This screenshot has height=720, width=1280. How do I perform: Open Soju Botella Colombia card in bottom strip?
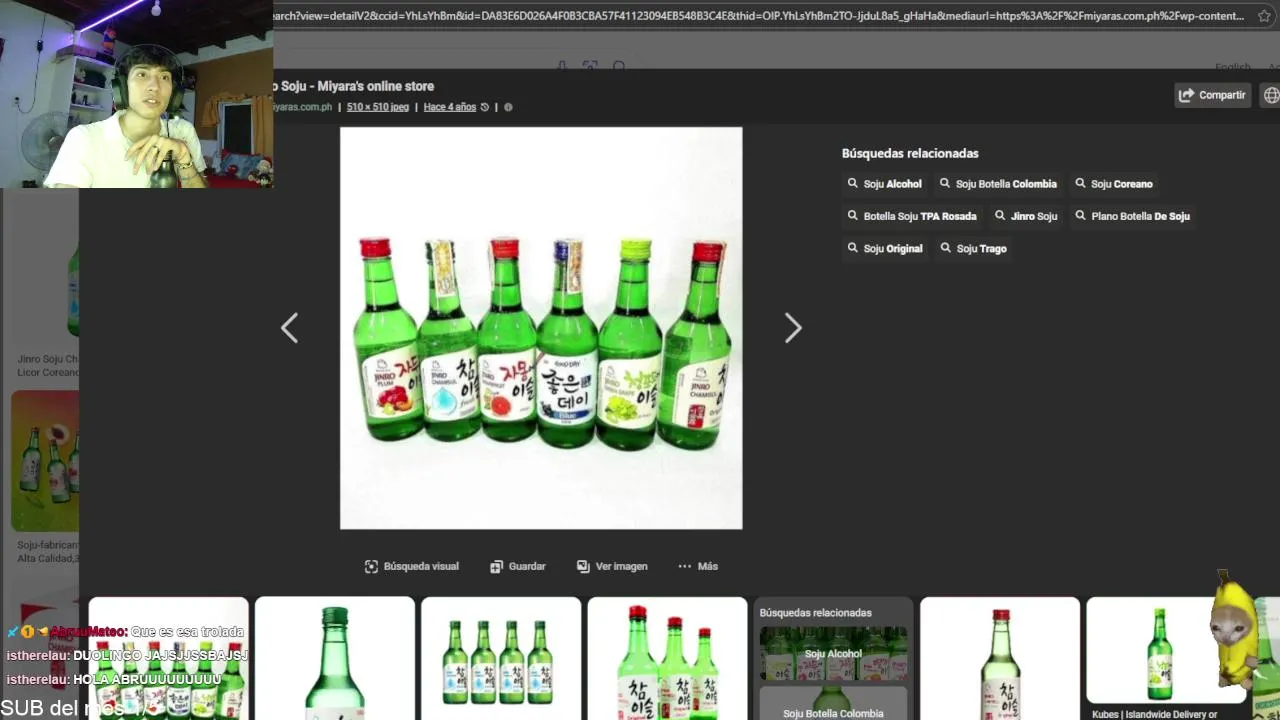pyautogui.click(x=833, y=704)
